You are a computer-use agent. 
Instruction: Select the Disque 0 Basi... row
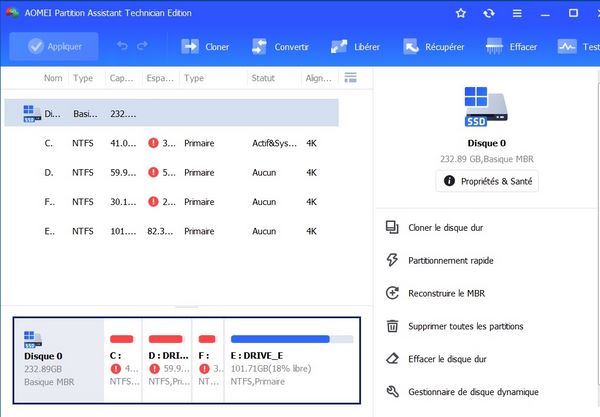(171, 113)
